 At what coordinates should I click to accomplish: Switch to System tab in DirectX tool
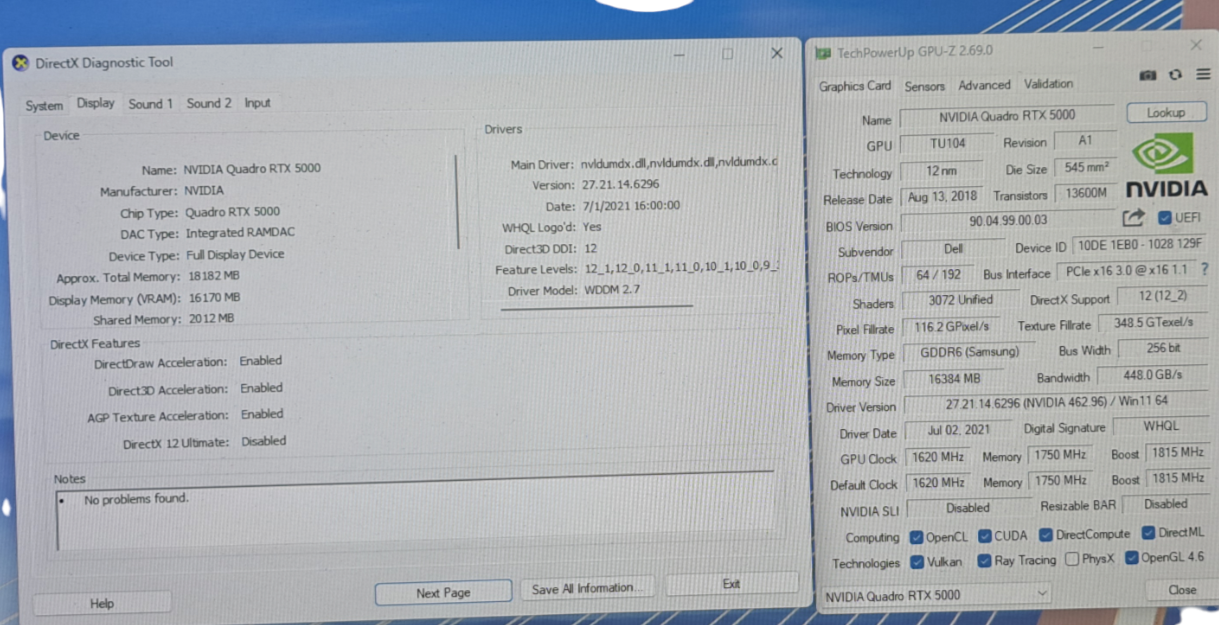[44, 105]
